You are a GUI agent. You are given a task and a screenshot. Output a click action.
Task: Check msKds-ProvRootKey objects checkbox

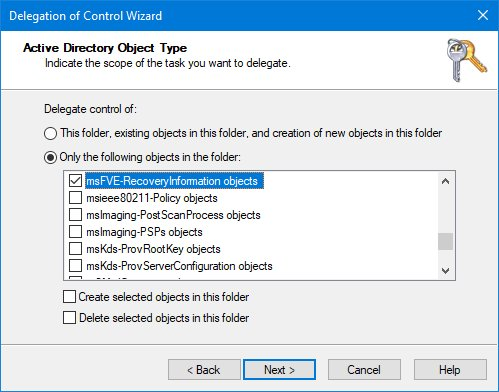(75, 248)
